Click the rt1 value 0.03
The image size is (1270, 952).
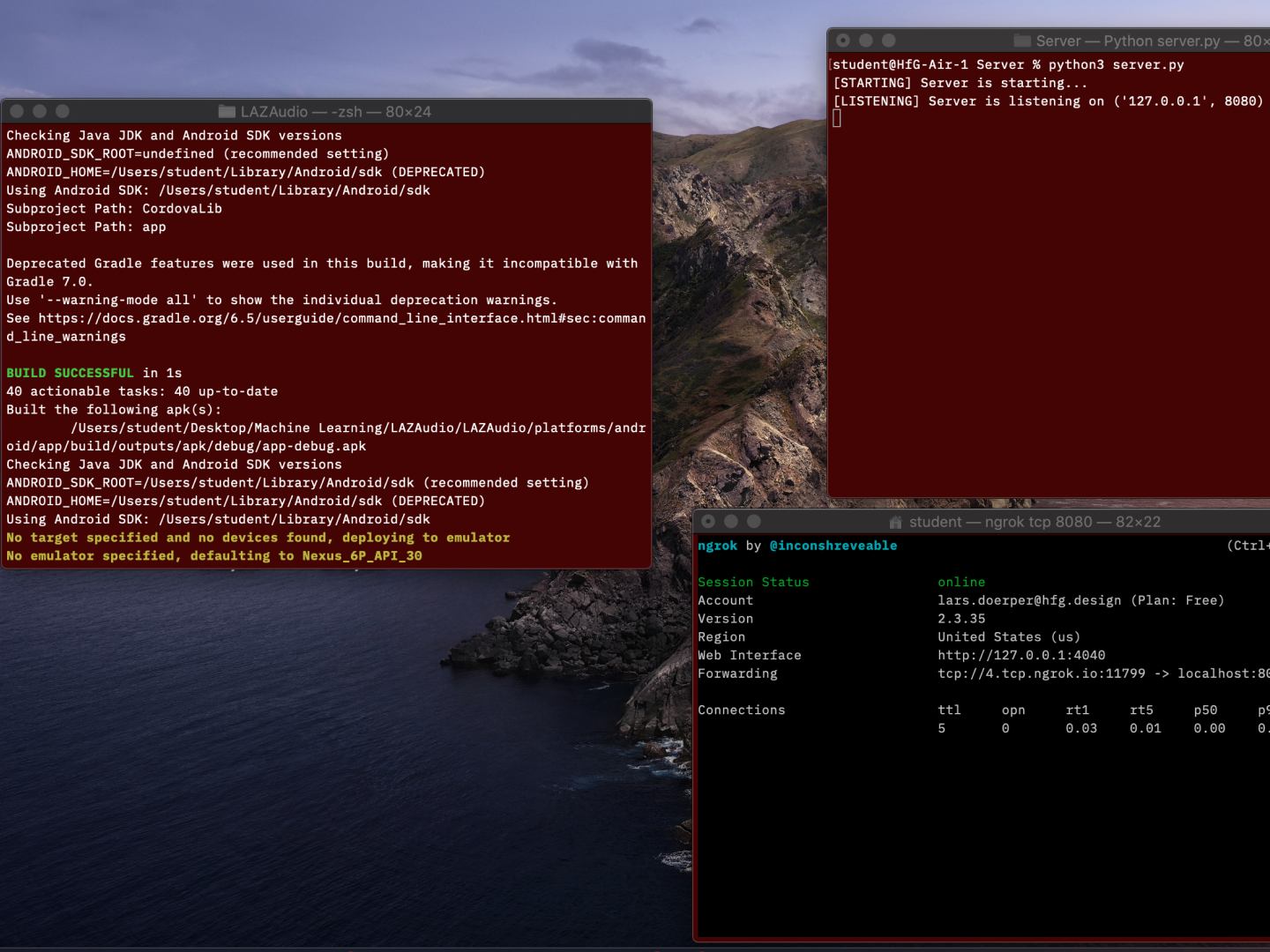pos(1081,728)
